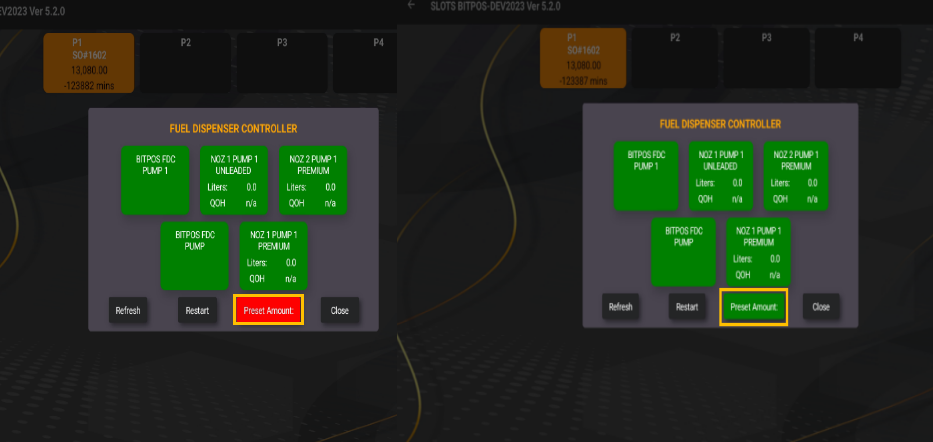Select NOZ 1 PUMP 1 PREMIUM in left dialog

273,255
